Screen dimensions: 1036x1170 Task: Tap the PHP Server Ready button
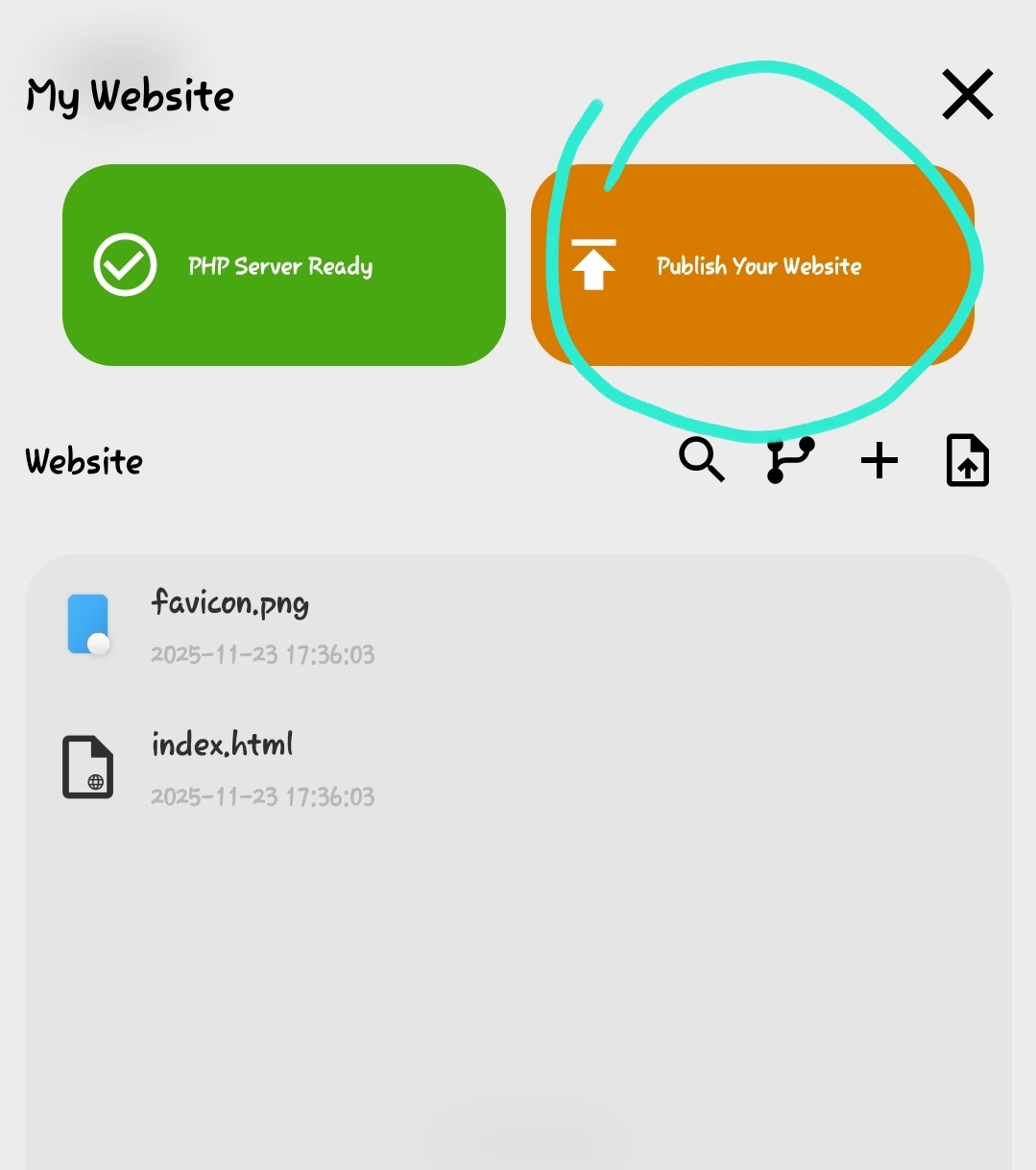(284, 265)
